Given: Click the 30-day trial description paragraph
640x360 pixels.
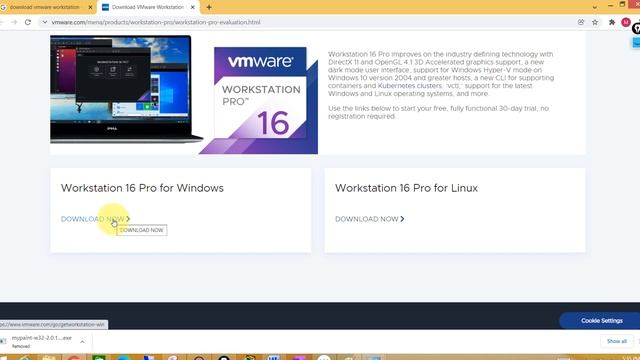Looking at the screenshot, I should point(438,112).
